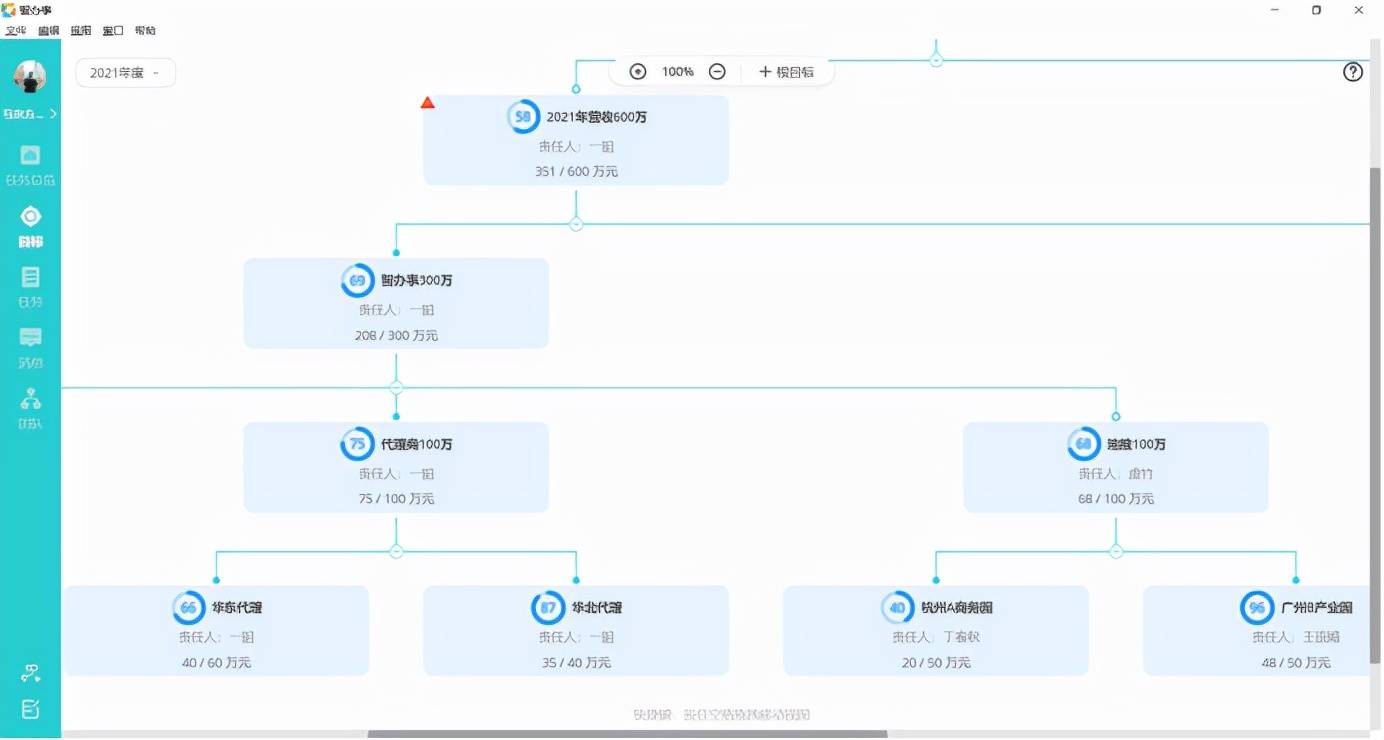Open the 2021 year dropdown
The image size is (1384, 740).
tap(126, 73)
